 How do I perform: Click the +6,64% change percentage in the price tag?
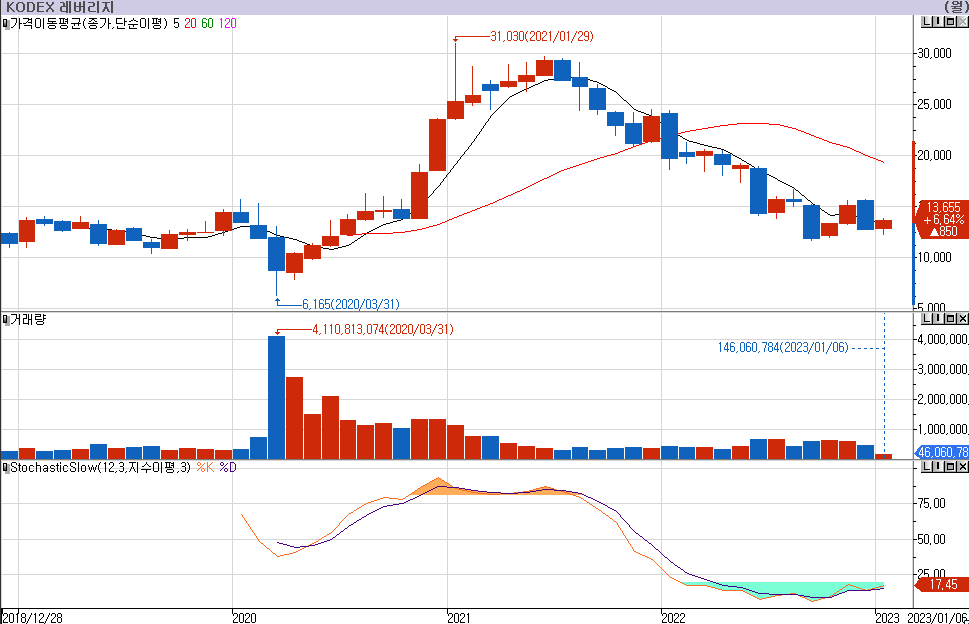(x=944, y=220)
